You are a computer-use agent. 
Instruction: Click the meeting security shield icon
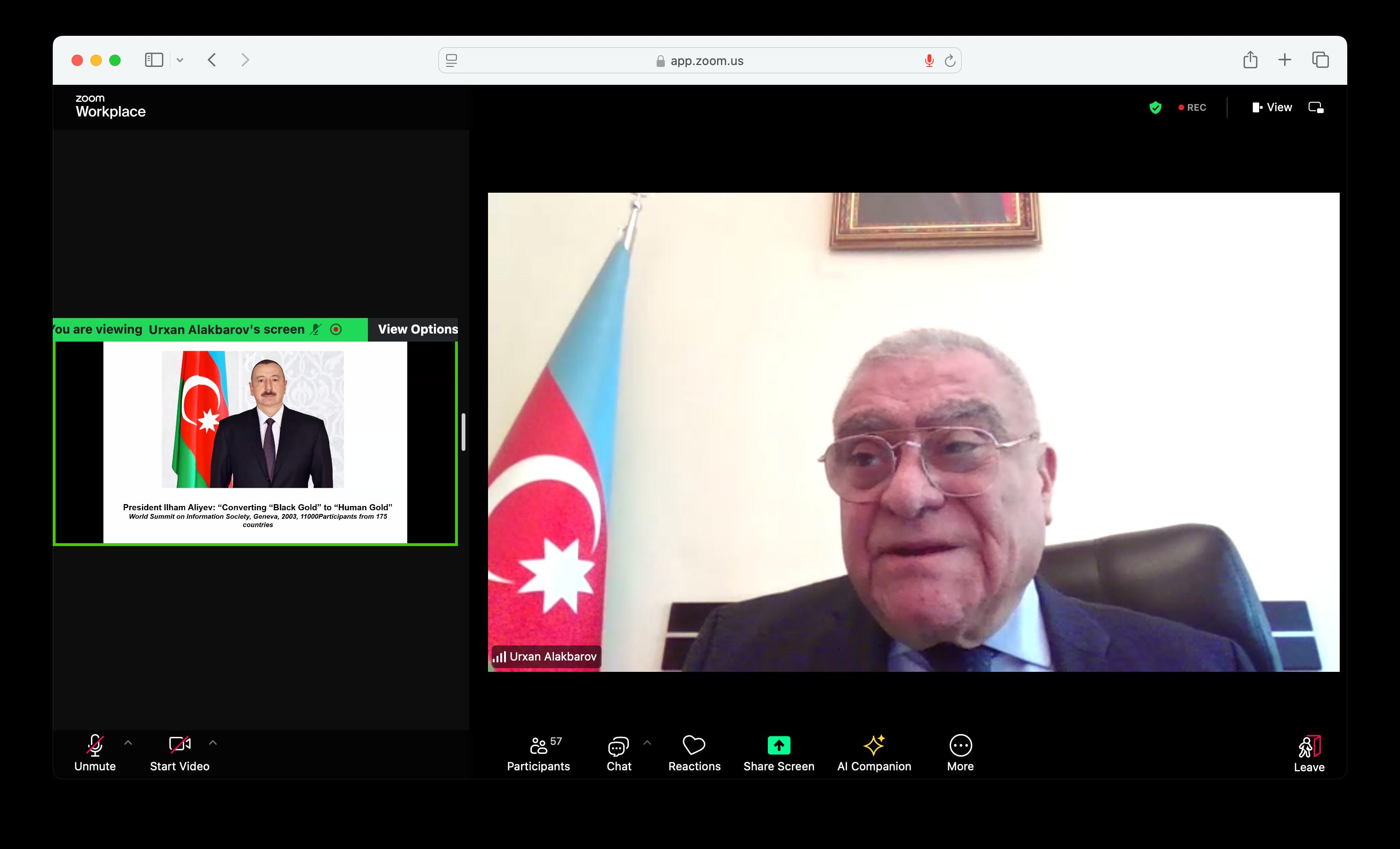pyautogui.click(x=1156, y=107)
